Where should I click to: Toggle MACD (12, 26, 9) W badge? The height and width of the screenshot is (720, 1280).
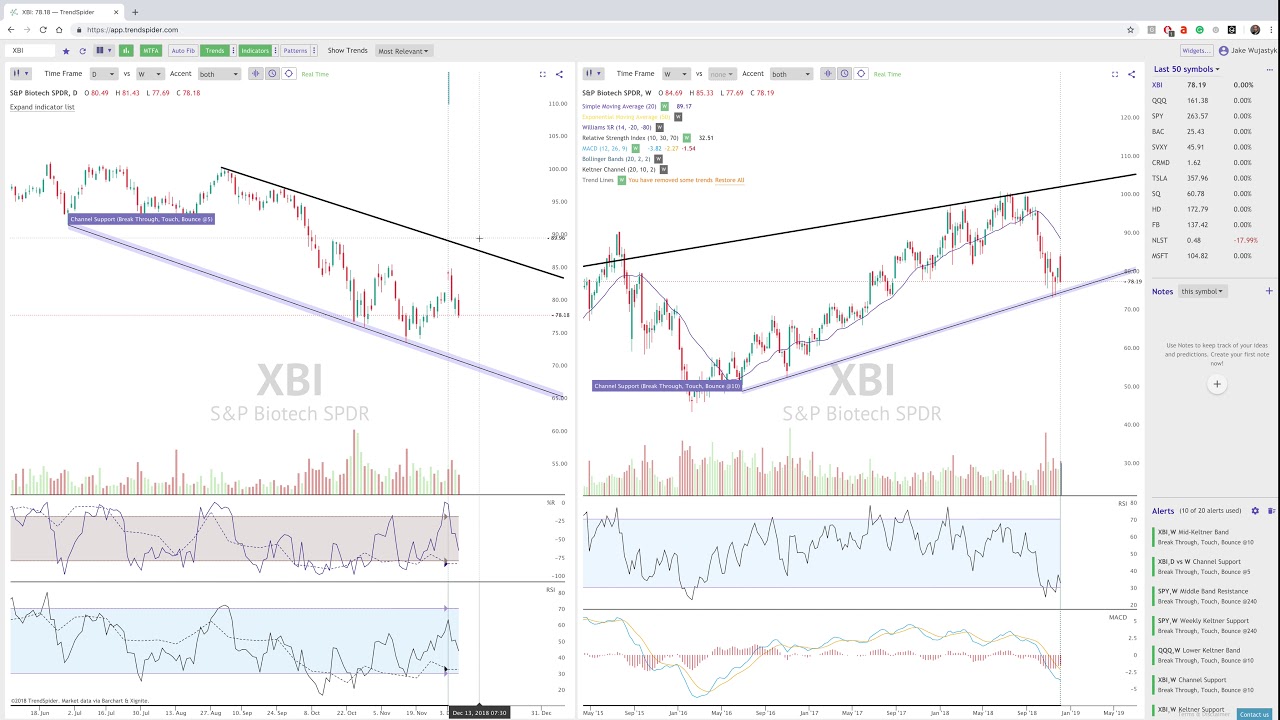[636, 148]
